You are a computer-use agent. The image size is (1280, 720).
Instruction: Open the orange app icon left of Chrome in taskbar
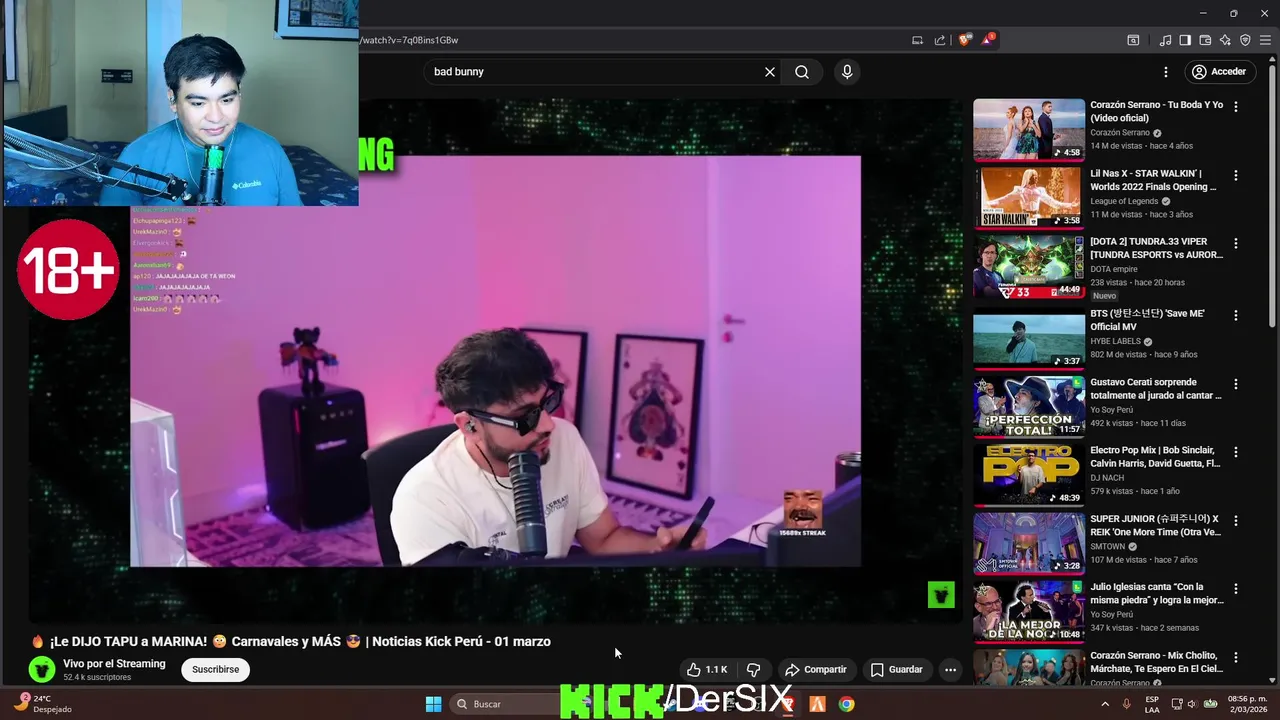(817, 704)
